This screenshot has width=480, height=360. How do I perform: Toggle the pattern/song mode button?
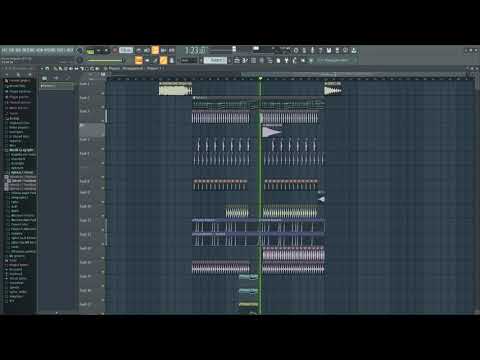(x=90, y=52)
